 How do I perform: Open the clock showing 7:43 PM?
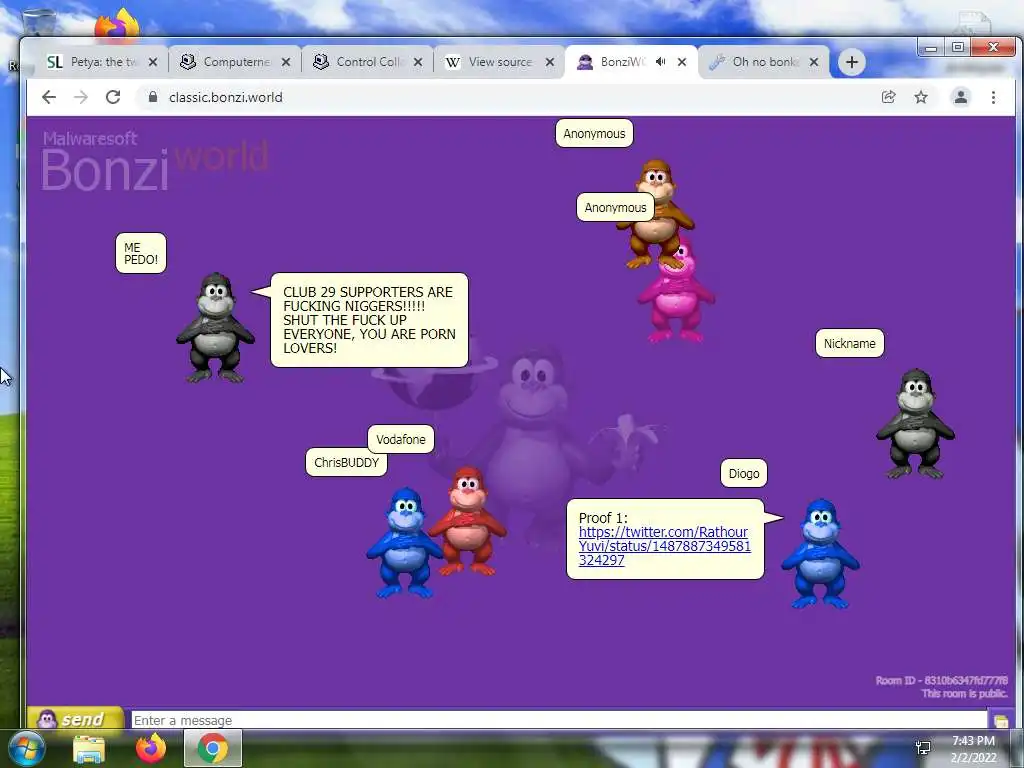click(973, 749)
